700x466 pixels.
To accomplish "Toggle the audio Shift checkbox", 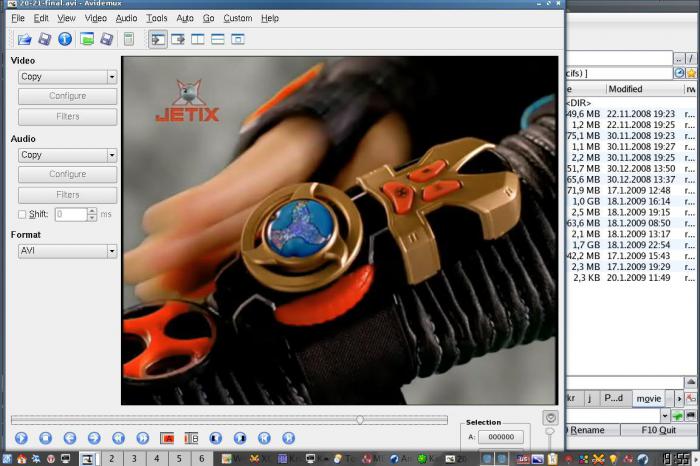I will (22, 215).
